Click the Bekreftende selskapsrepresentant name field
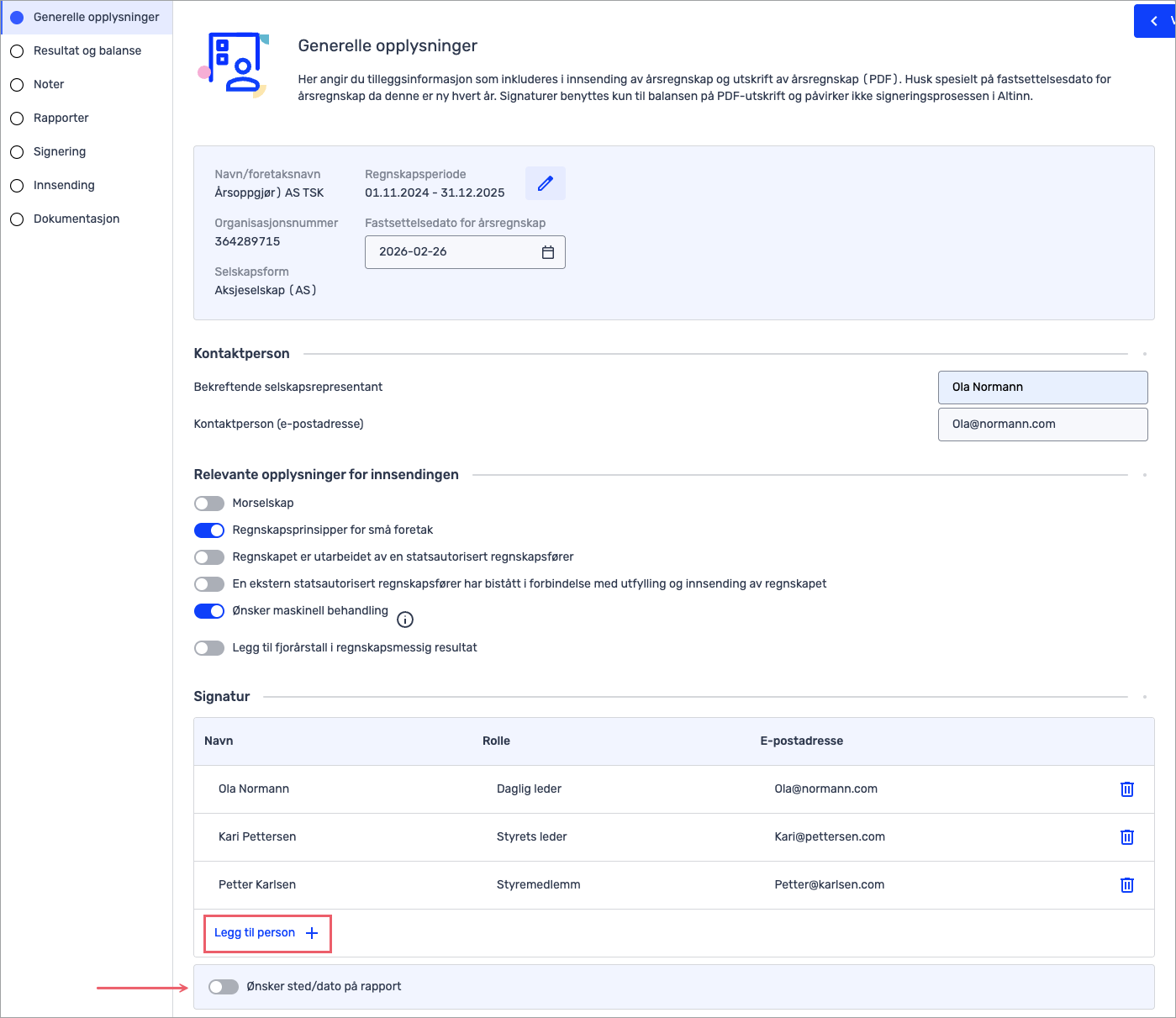Viewport: 1176px width, 1018px height. point(1042,388)
